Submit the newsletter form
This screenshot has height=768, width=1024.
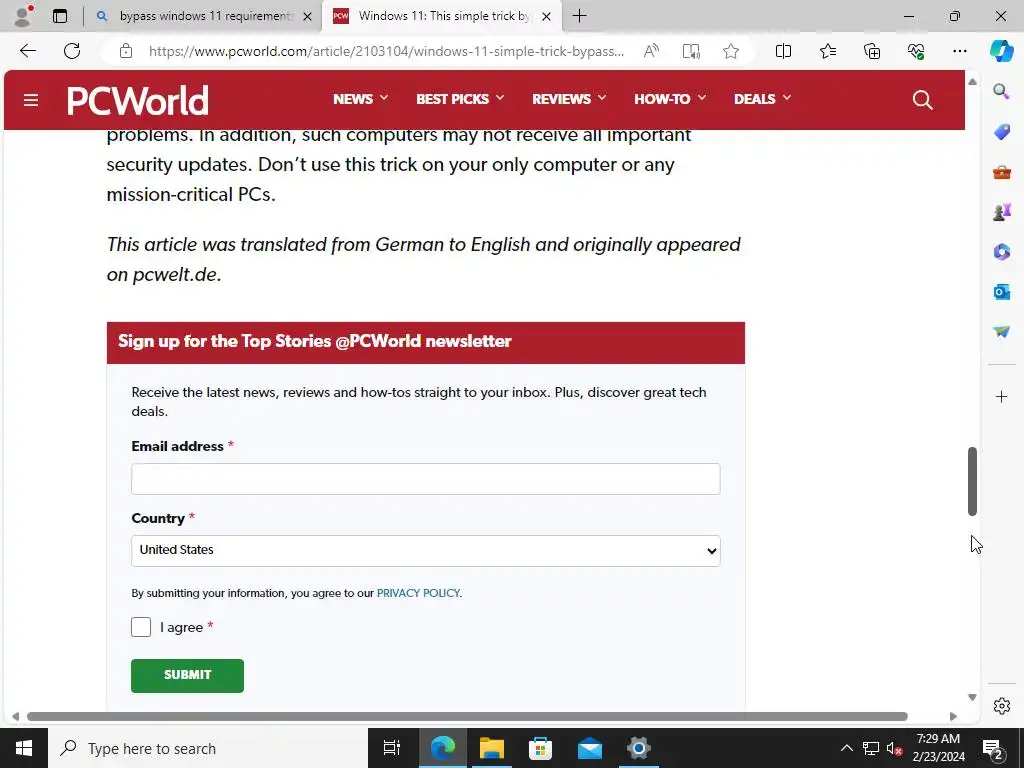[x=187, y=675]
